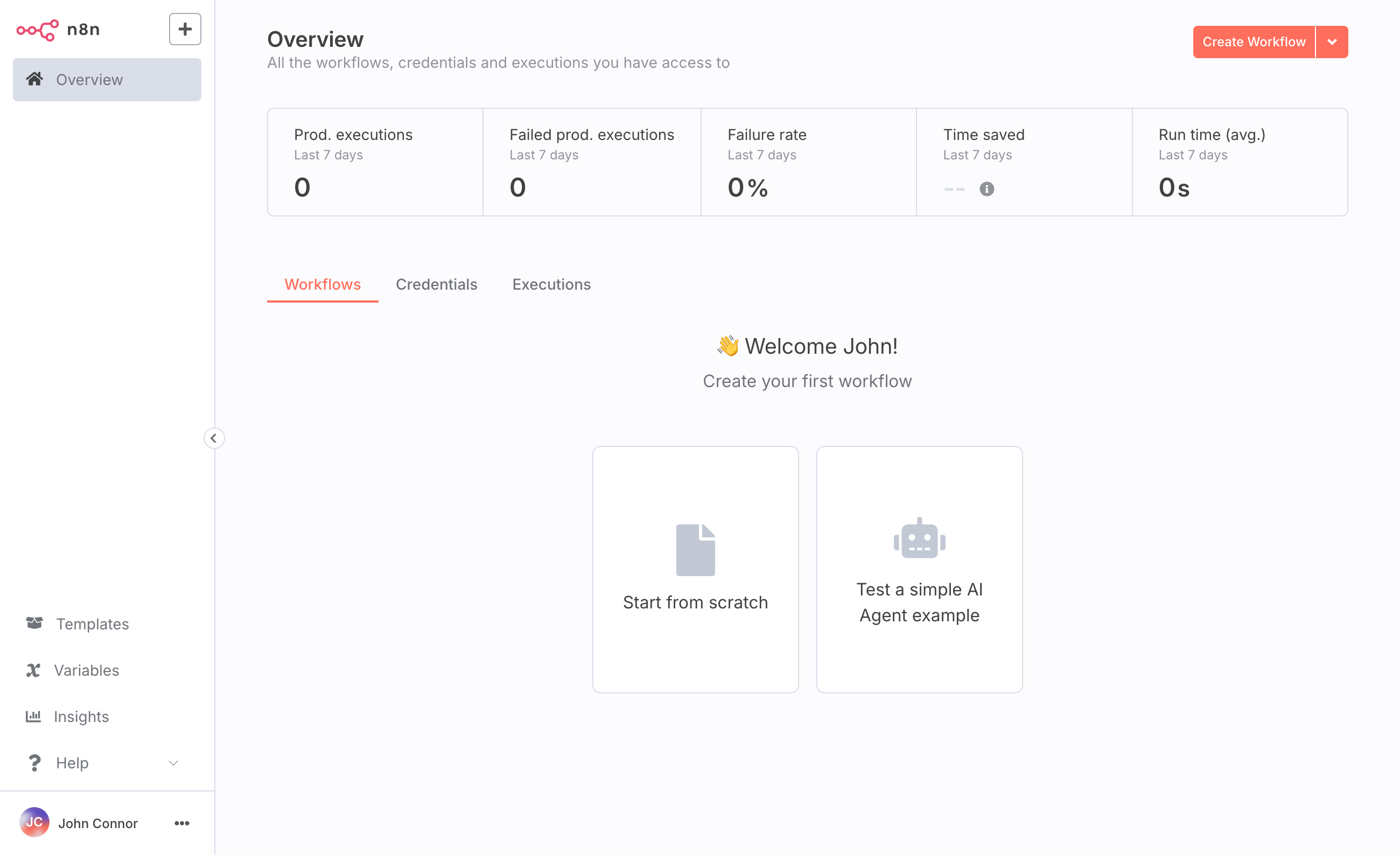1400x855 pixels.
Task: Expand the Help menu chevron
Action: point(174,763)
